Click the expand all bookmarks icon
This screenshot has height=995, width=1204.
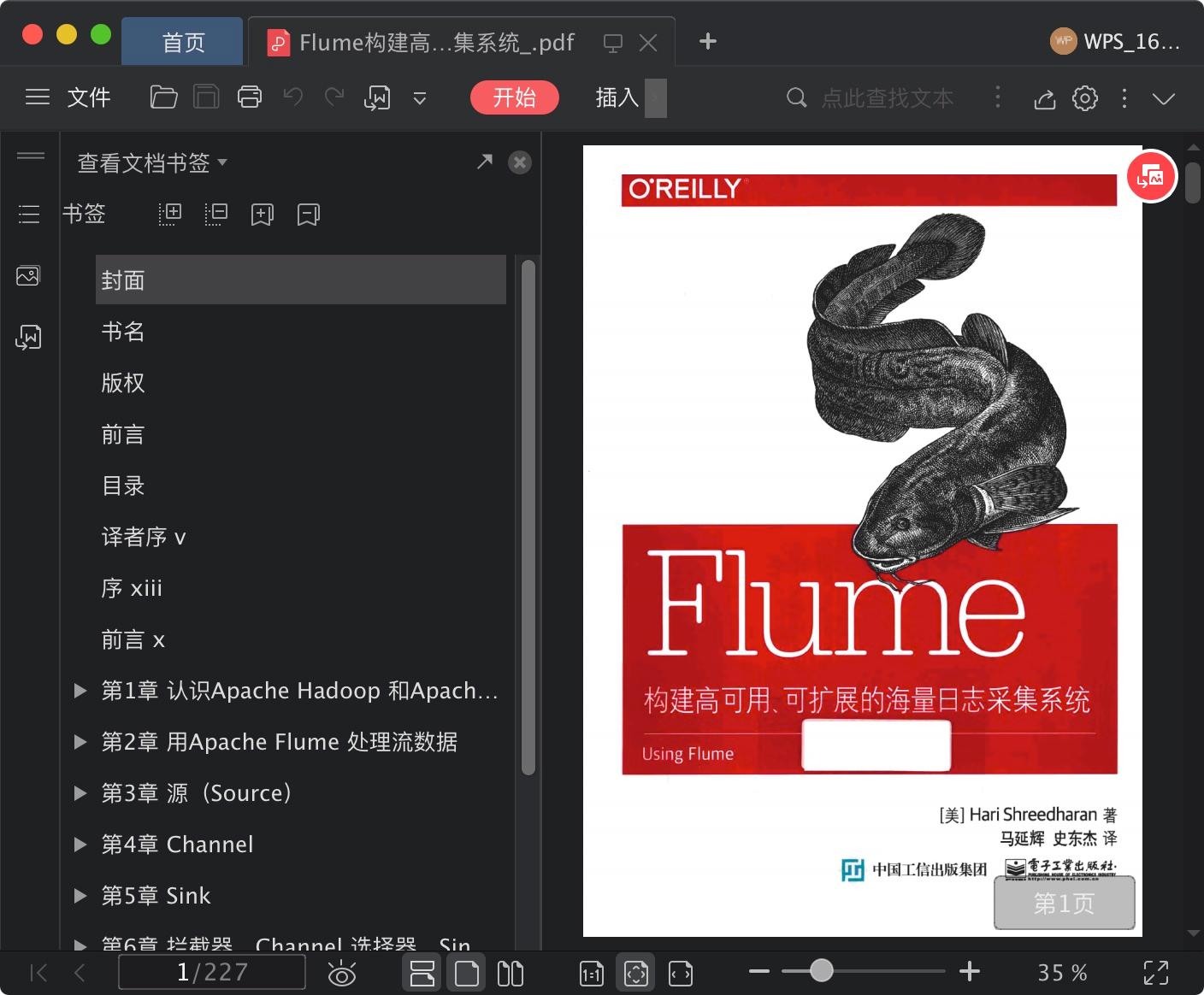pyautogui.click(x=170, y=214)
